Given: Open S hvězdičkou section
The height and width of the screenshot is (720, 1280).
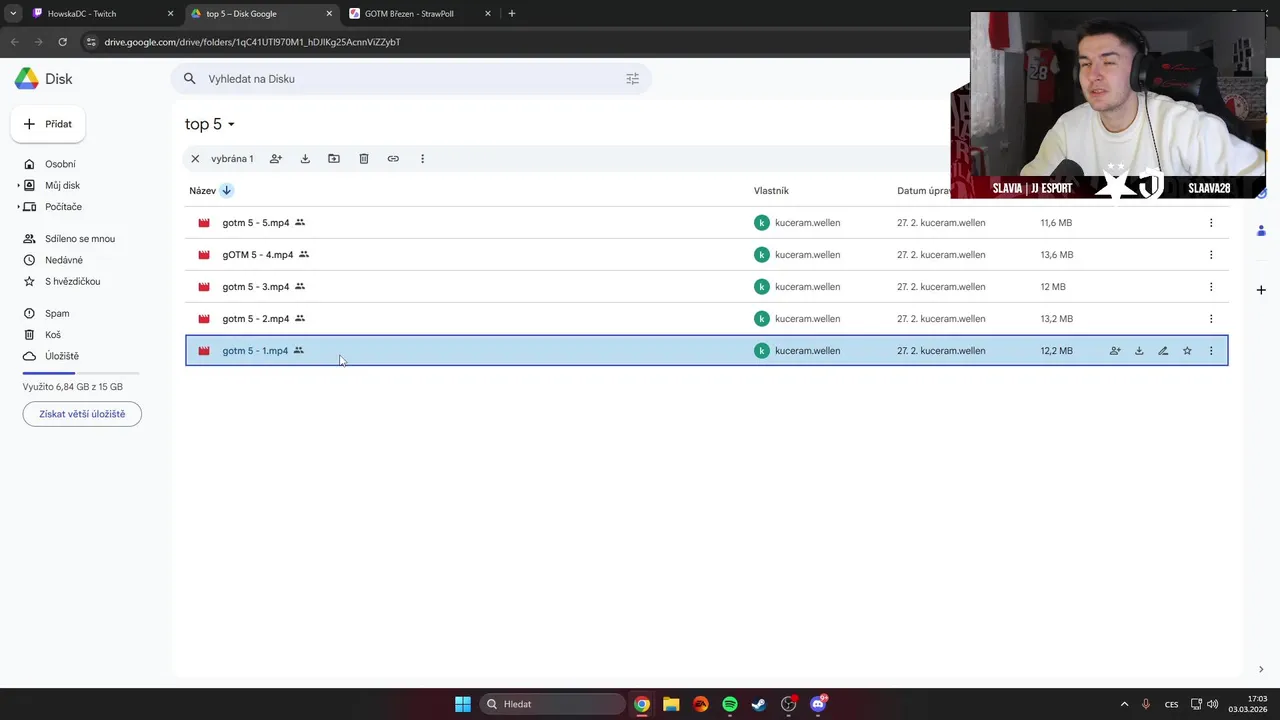Looking at the screenshot, I should 72,282.
